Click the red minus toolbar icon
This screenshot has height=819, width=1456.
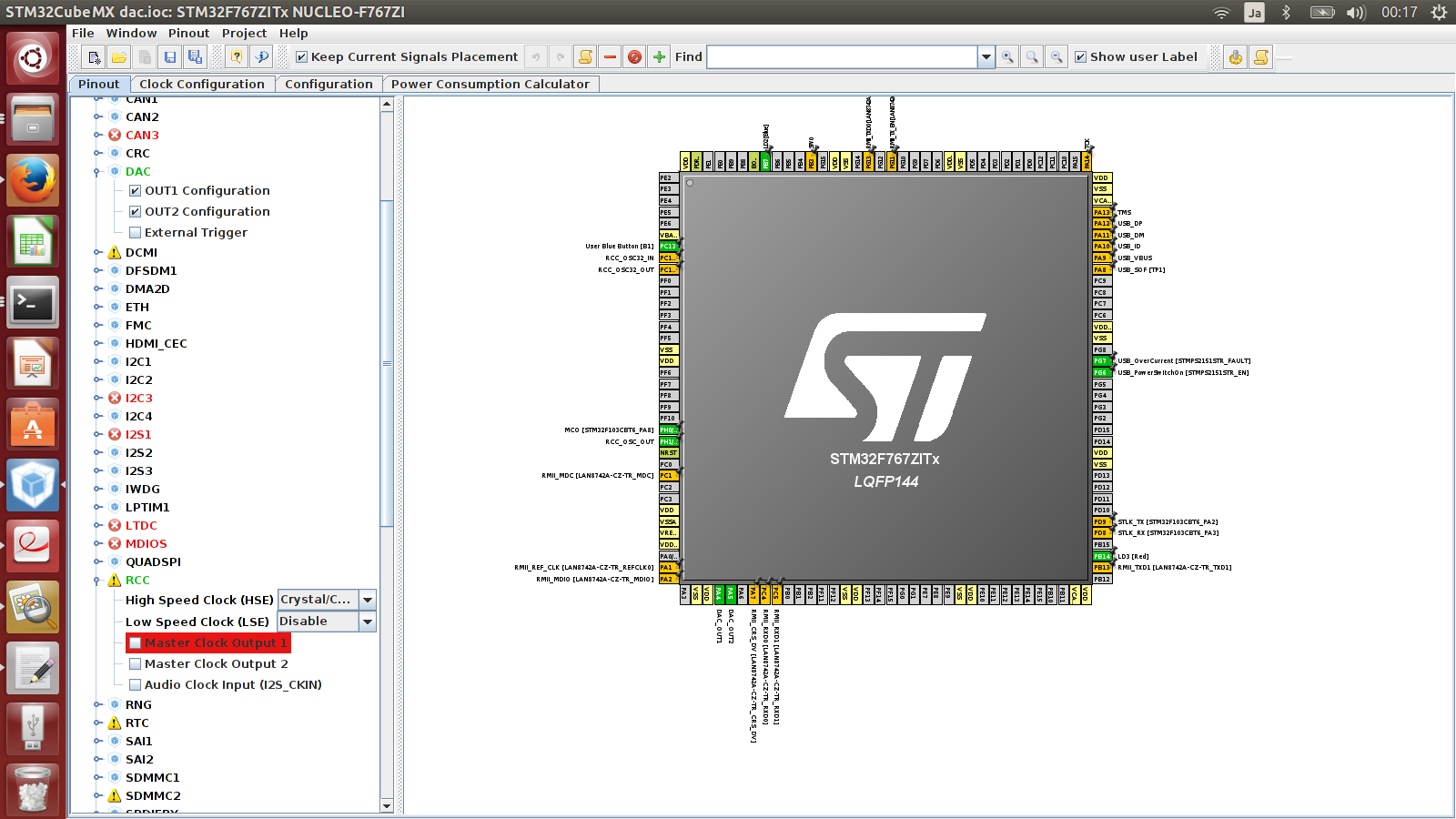click(610, 57)
